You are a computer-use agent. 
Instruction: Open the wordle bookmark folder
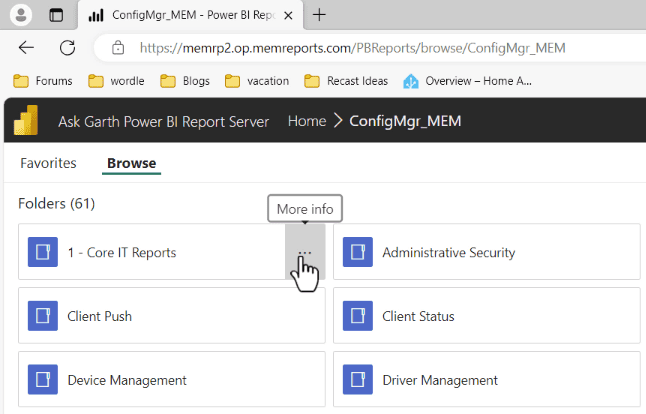point(116,81)
